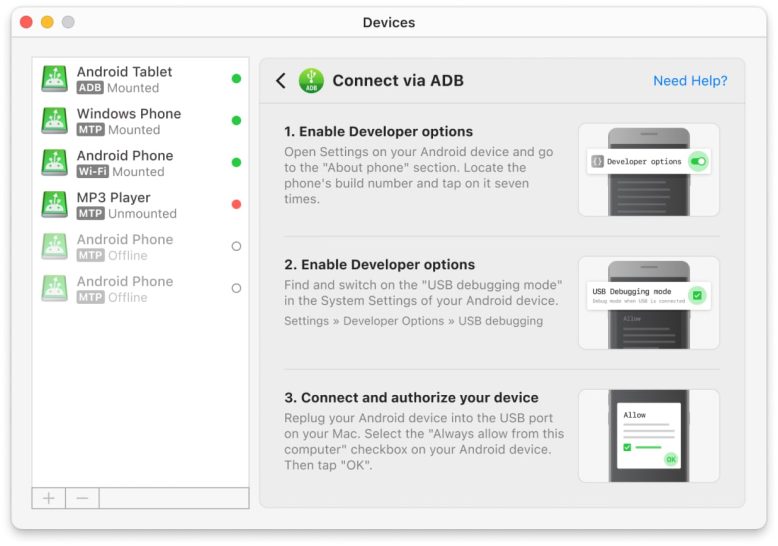Click USB Debugging checkbox in illustration

(x=697, y=295)
